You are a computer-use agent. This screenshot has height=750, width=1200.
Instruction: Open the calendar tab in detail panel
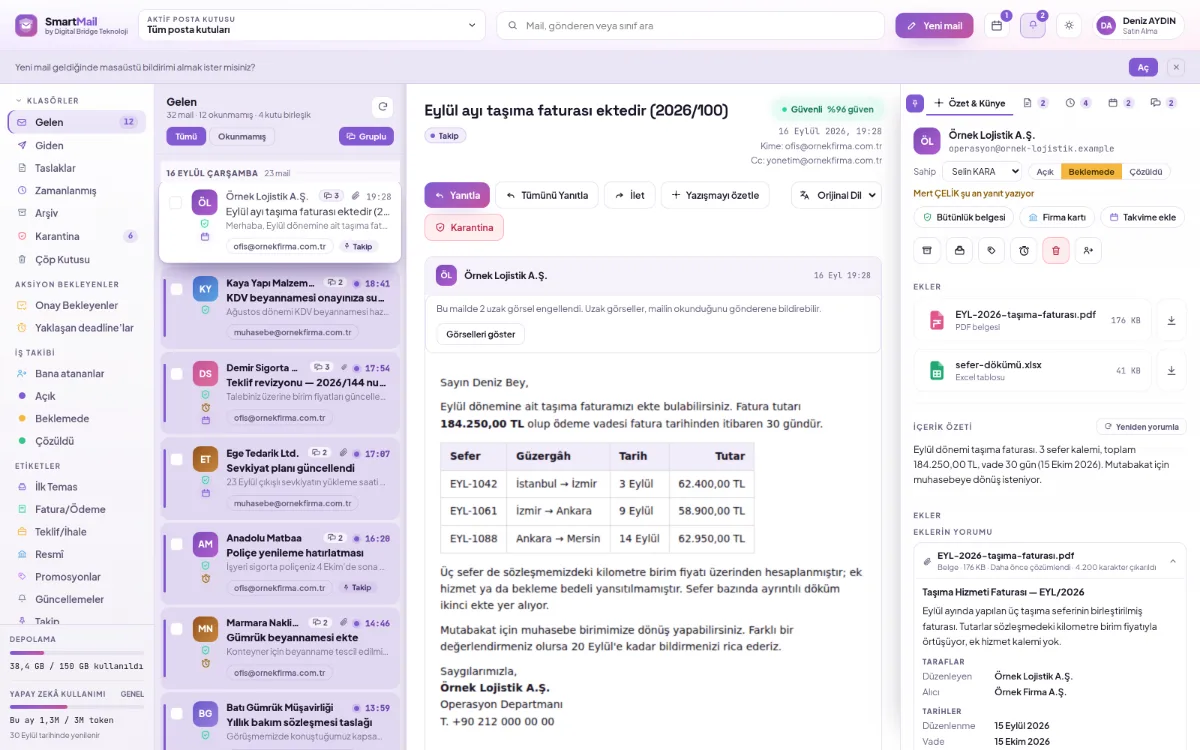click(x=1121, y=103)
